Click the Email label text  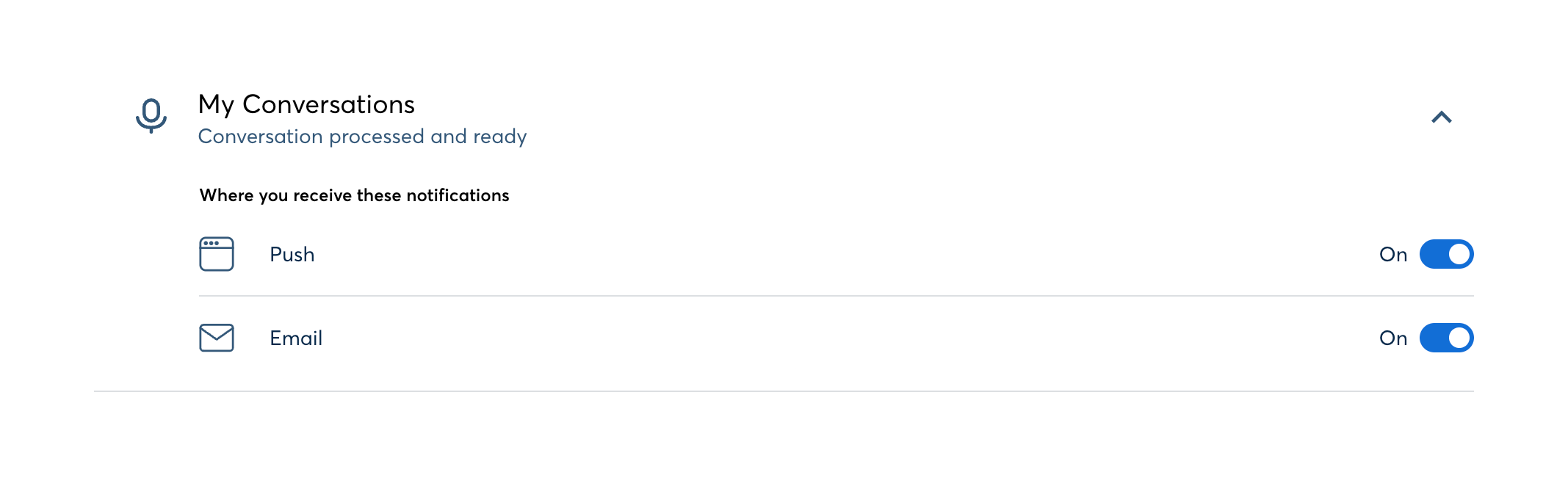click(296, 338)
